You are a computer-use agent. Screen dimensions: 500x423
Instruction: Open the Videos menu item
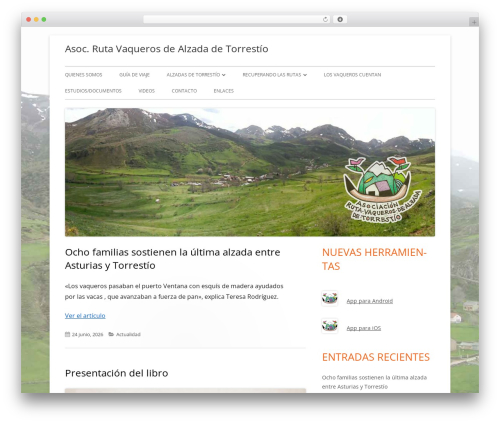147,91
